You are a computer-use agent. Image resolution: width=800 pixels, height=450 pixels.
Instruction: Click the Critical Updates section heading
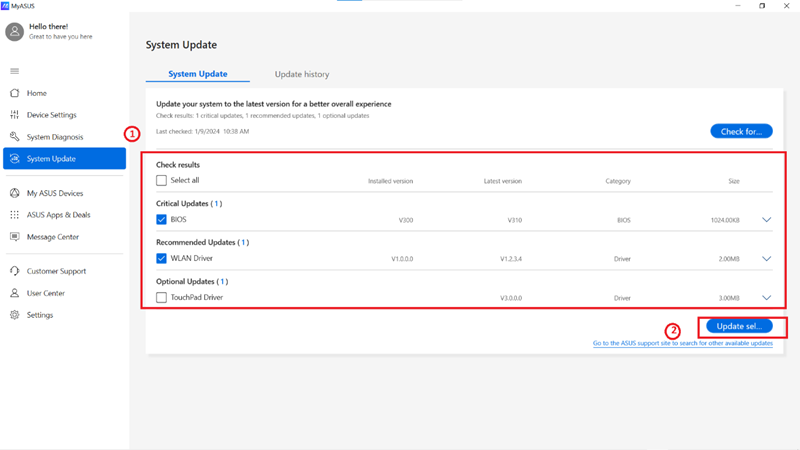point(189,203)
